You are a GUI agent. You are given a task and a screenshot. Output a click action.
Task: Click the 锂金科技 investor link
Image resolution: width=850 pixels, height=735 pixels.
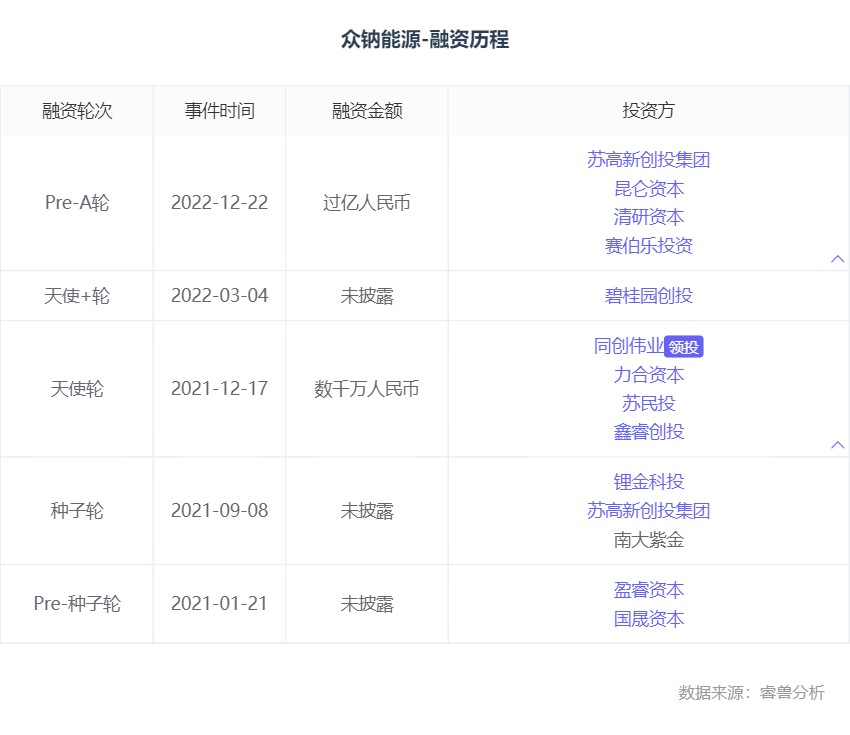point(648,482)
